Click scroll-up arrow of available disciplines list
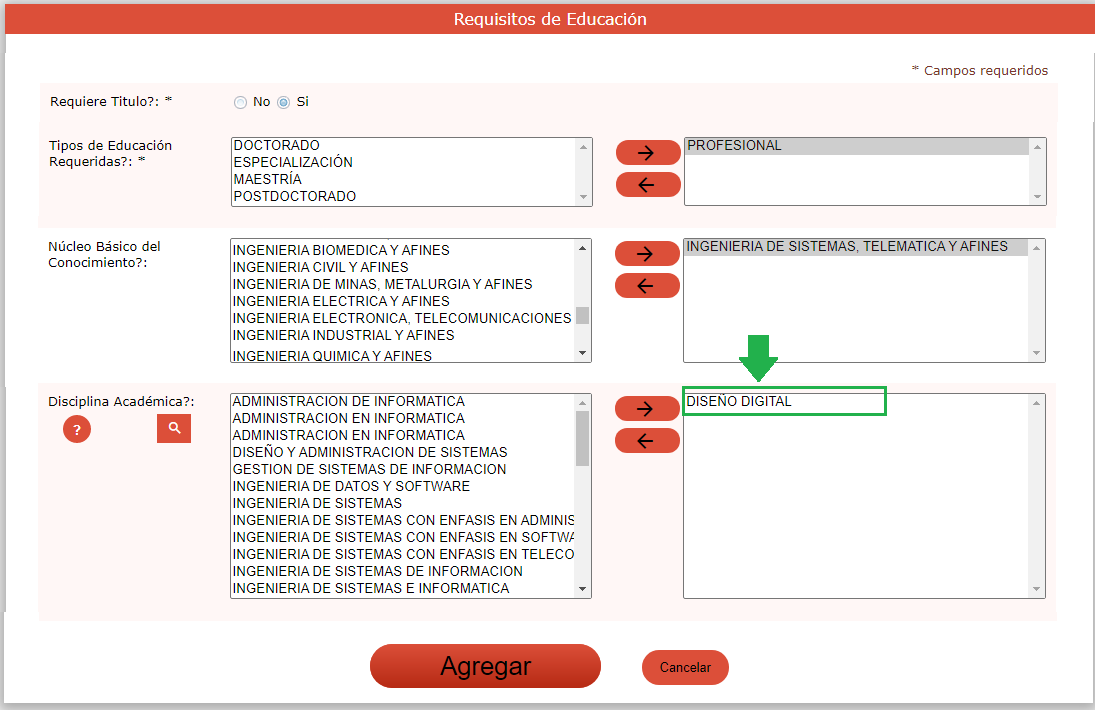This screenshot has height=710, width=1095. pyautogui.click(x=582, y=403)
